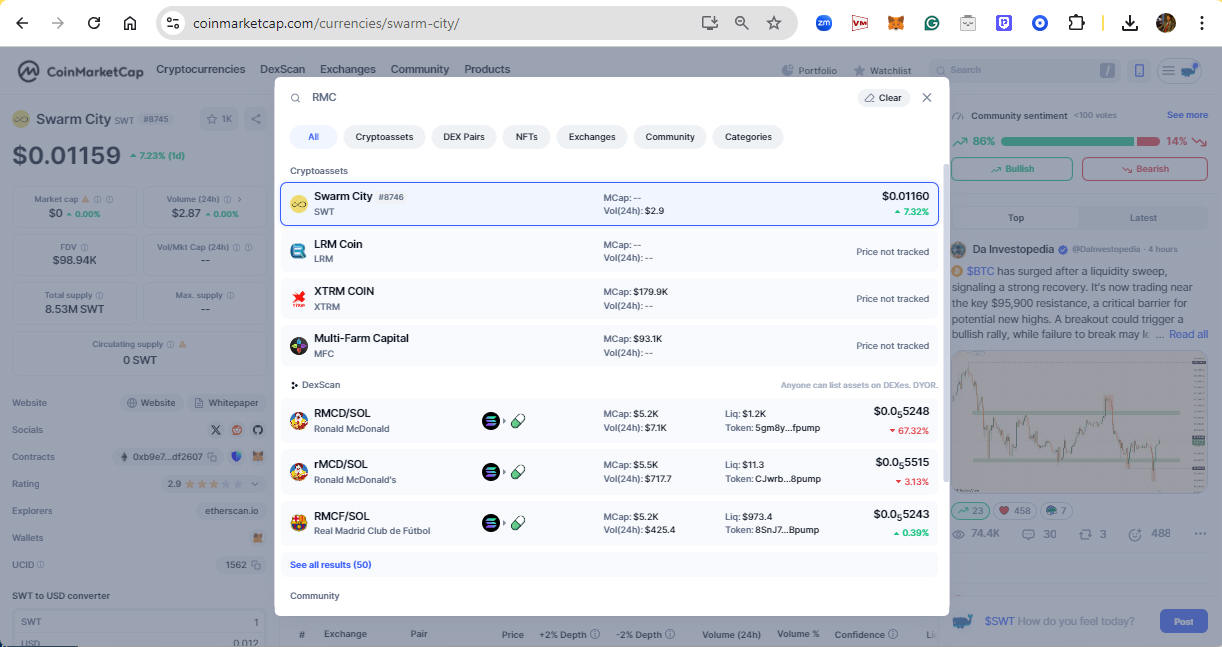This screenshot has height=647, width=1222.
Task: Click the LRM Coin logo icon
Action: coord(298,251)
